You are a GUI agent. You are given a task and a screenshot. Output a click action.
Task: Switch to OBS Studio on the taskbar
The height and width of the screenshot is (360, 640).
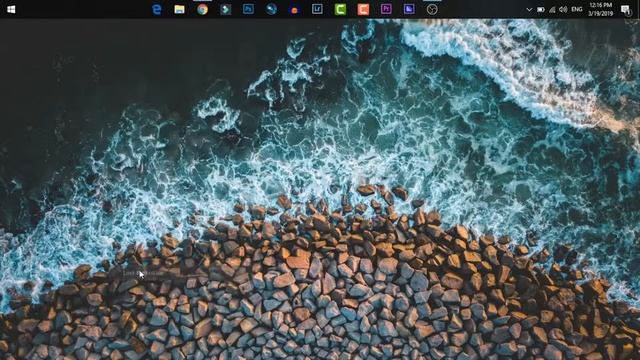click(432, 9)
